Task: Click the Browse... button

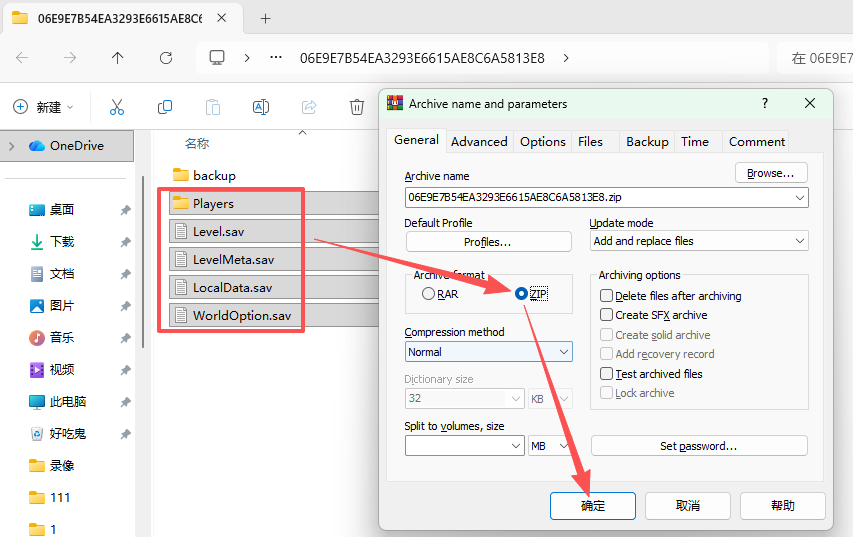Action: click(771, 173)
